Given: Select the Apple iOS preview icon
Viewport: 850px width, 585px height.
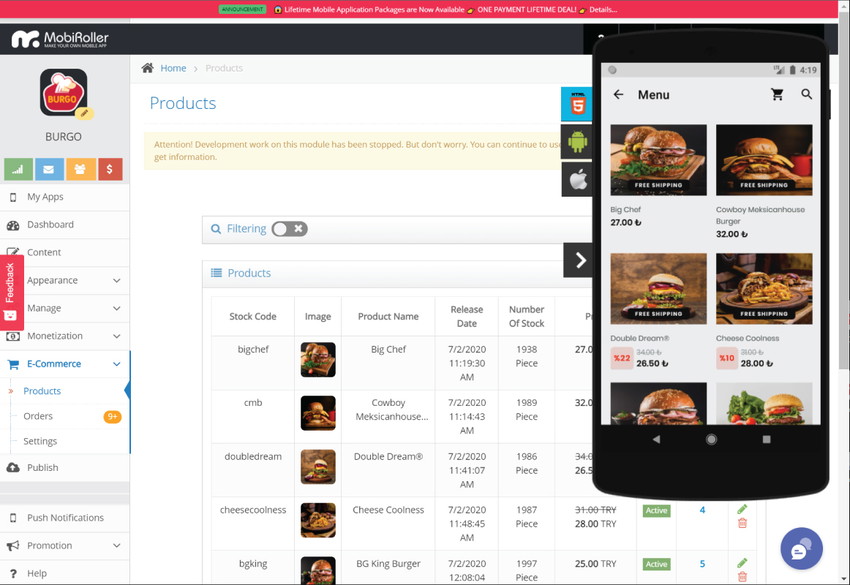Looking at the screenshot, I should tap(577, 180).
